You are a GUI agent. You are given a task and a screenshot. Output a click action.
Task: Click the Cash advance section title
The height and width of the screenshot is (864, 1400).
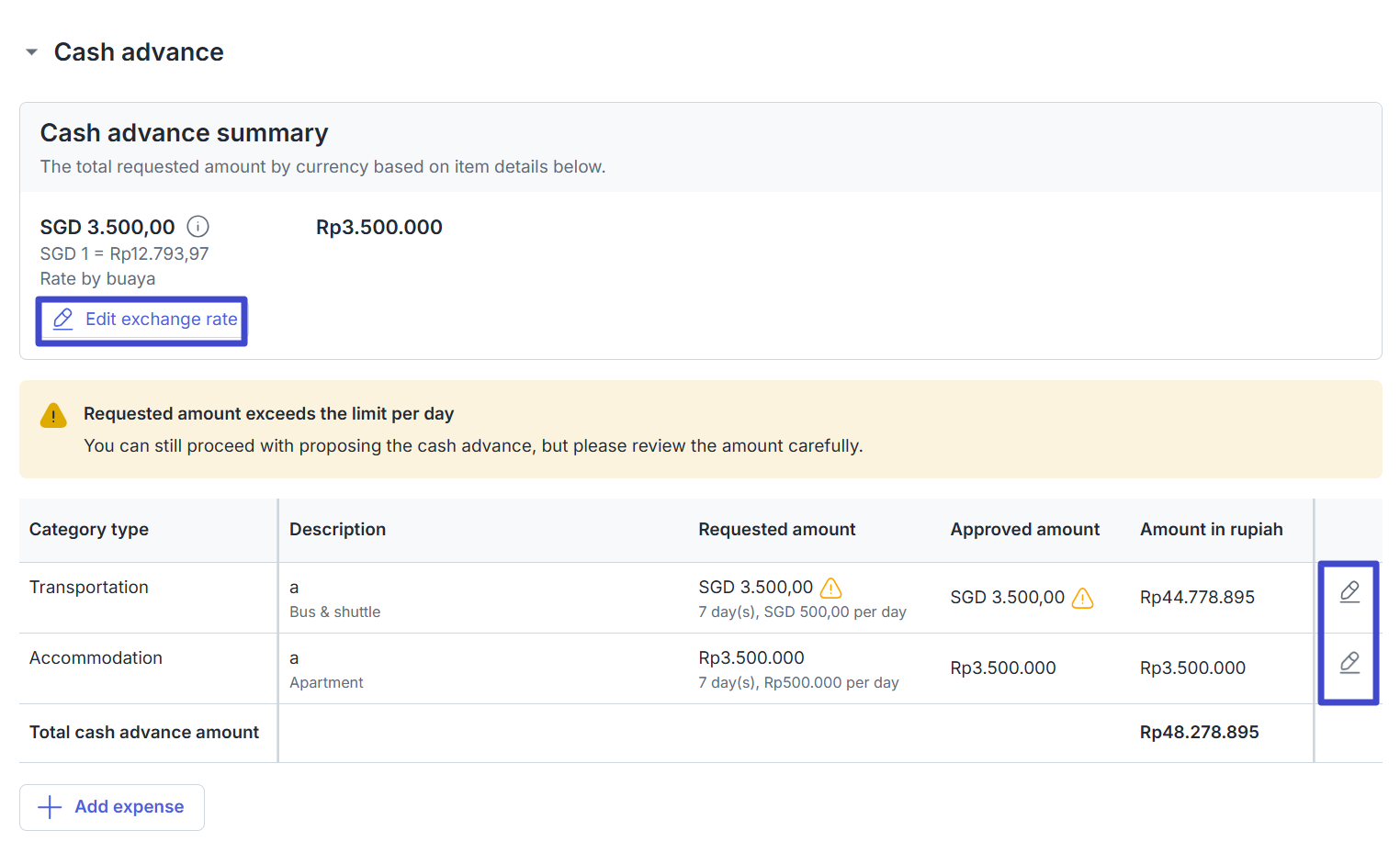[x=139, y=52]
